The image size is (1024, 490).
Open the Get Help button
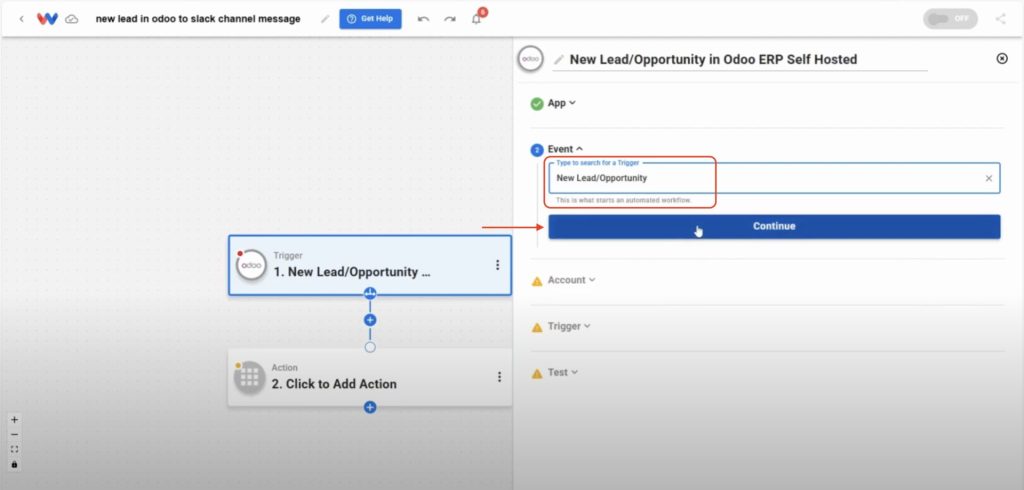[370, 19]
